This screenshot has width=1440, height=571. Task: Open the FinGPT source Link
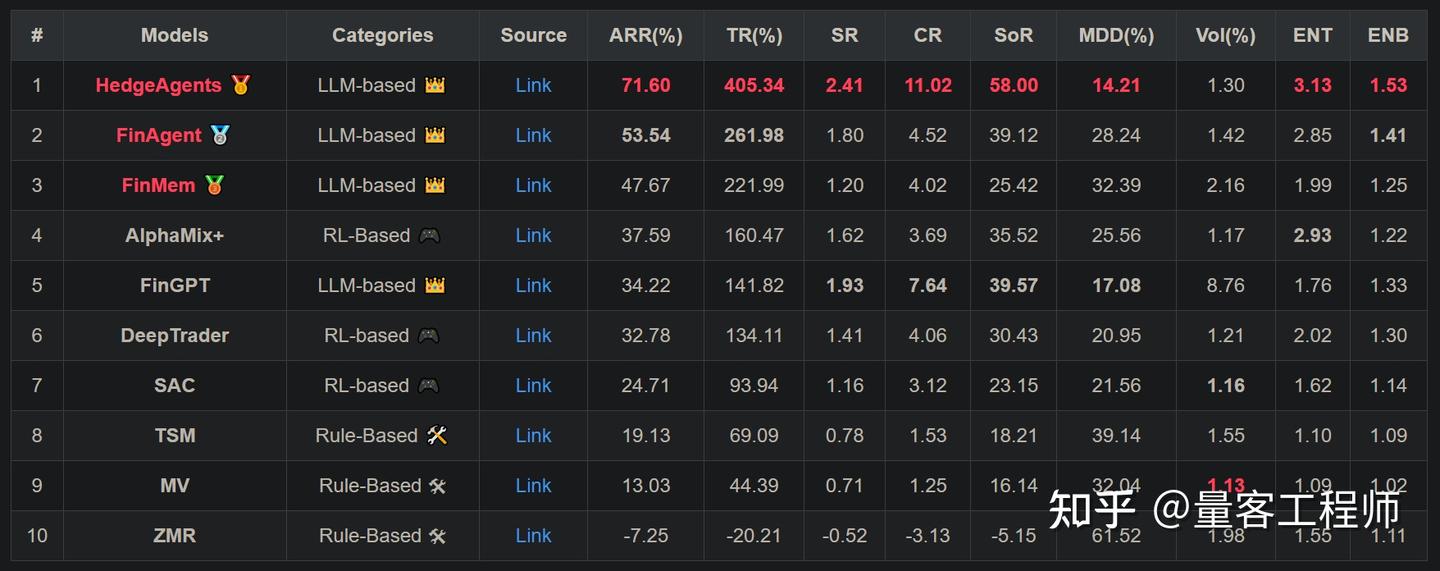pyautogui.click(x=533, y=285)
